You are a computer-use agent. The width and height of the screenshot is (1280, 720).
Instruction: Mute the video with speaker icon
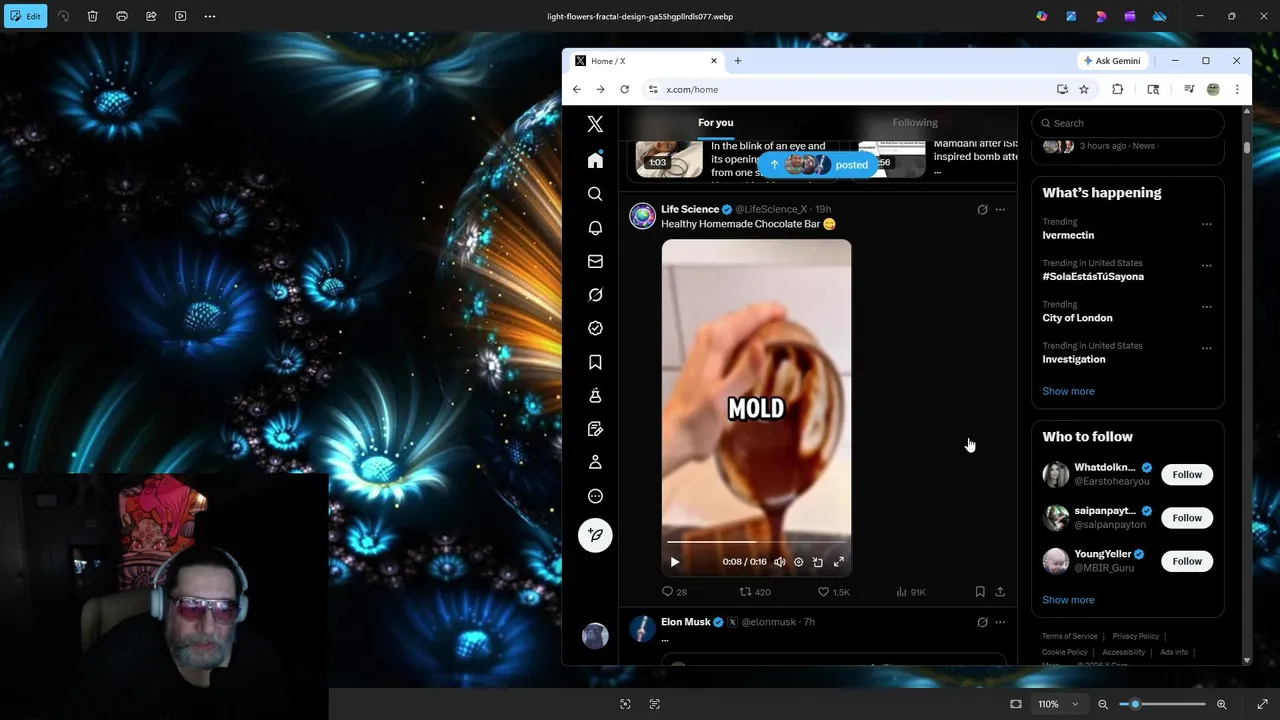point(780,562)
